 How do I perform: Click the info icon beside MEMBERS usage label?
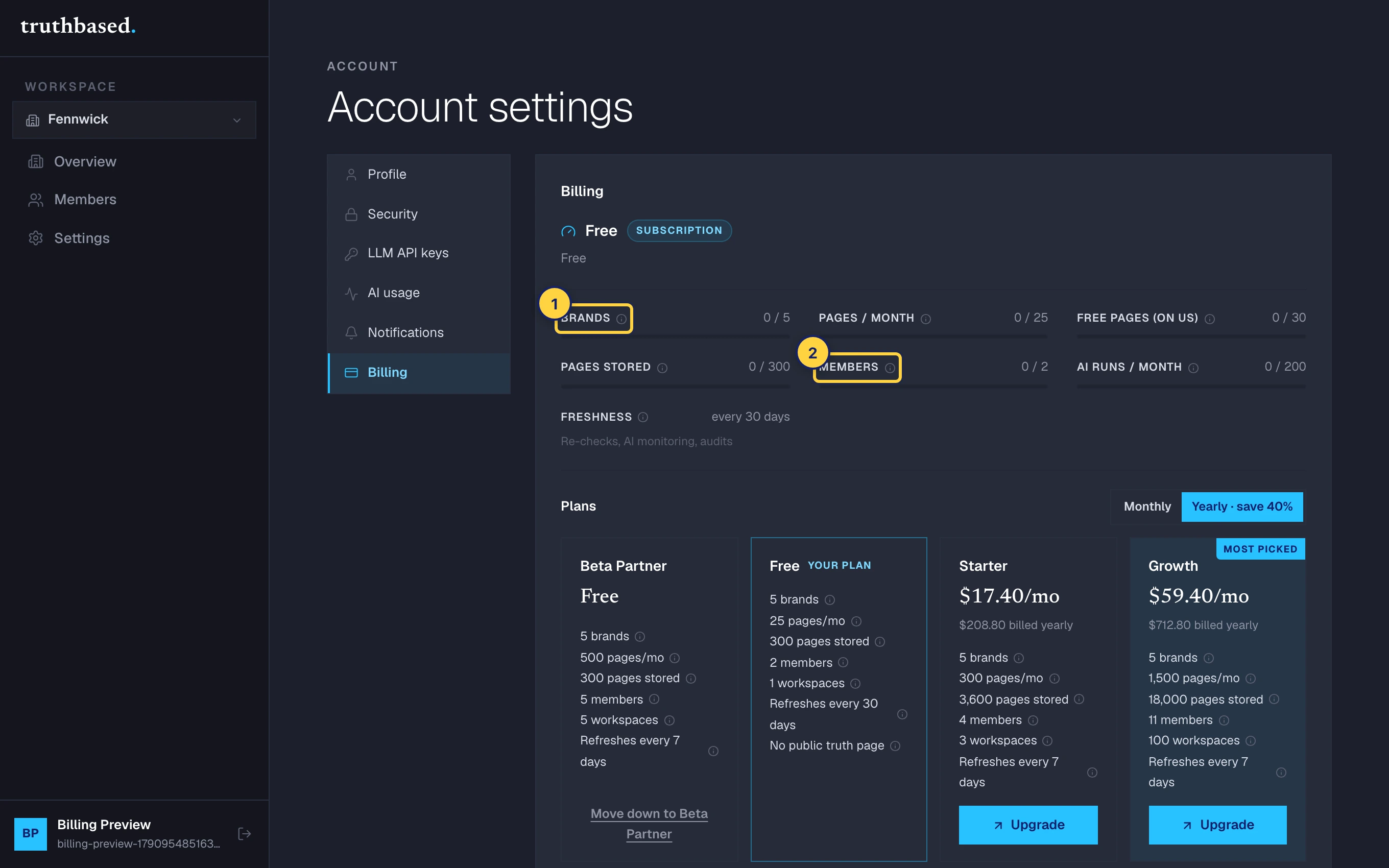[x=890, y=368]
